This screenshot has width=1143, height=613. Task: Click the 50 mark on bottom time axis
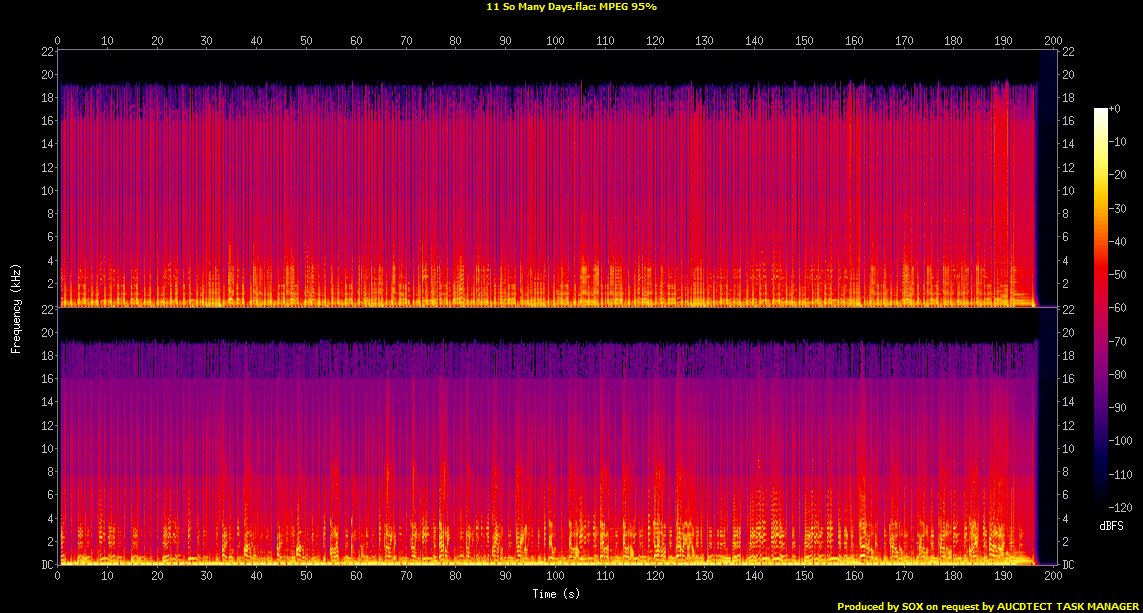click(x=306, y=576)
